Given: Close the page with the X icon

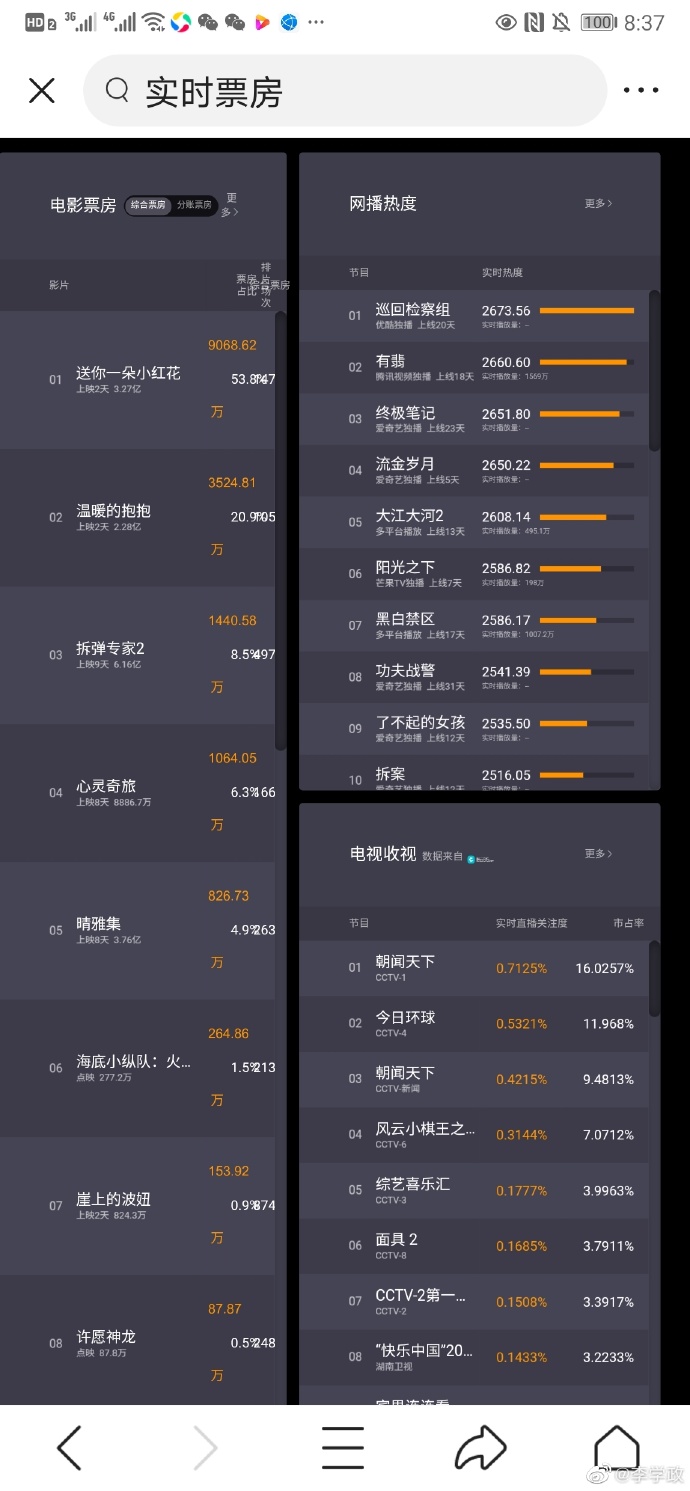Looking at the screenshot, I should [x=42, y=91].
